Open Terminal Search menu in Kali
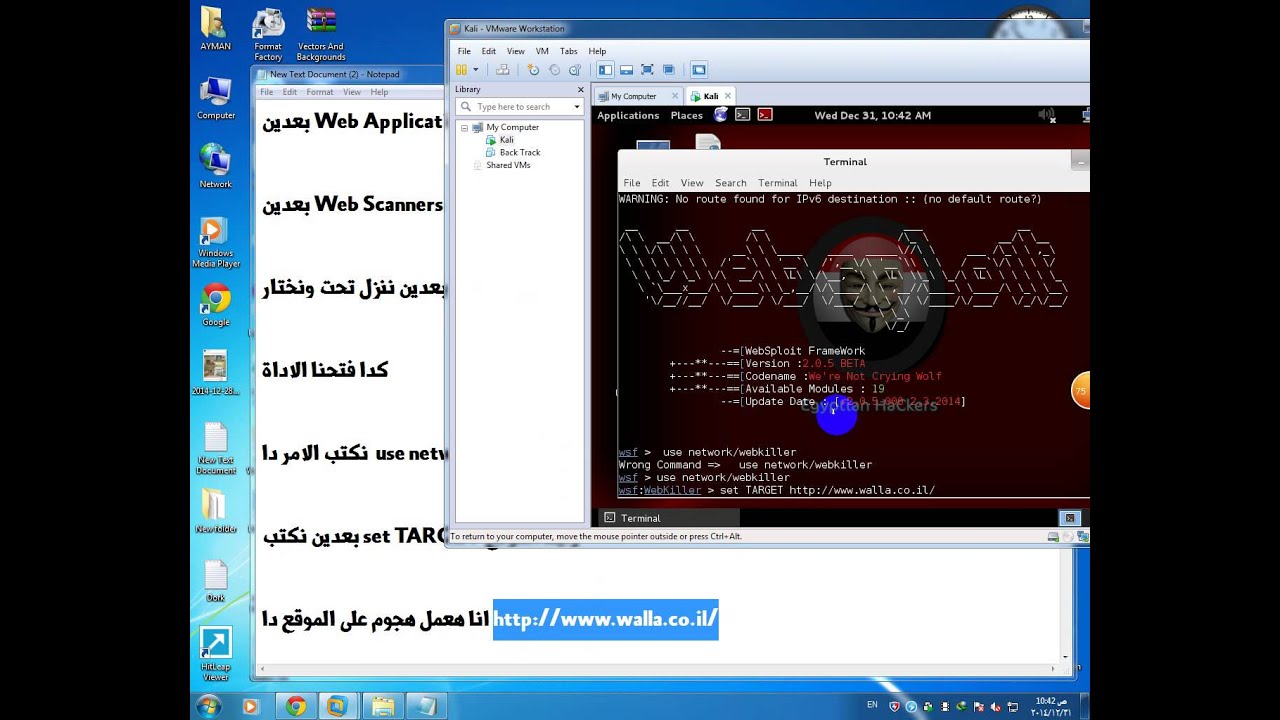Screen dimensions: 1280x720 (x=730, y=183)
